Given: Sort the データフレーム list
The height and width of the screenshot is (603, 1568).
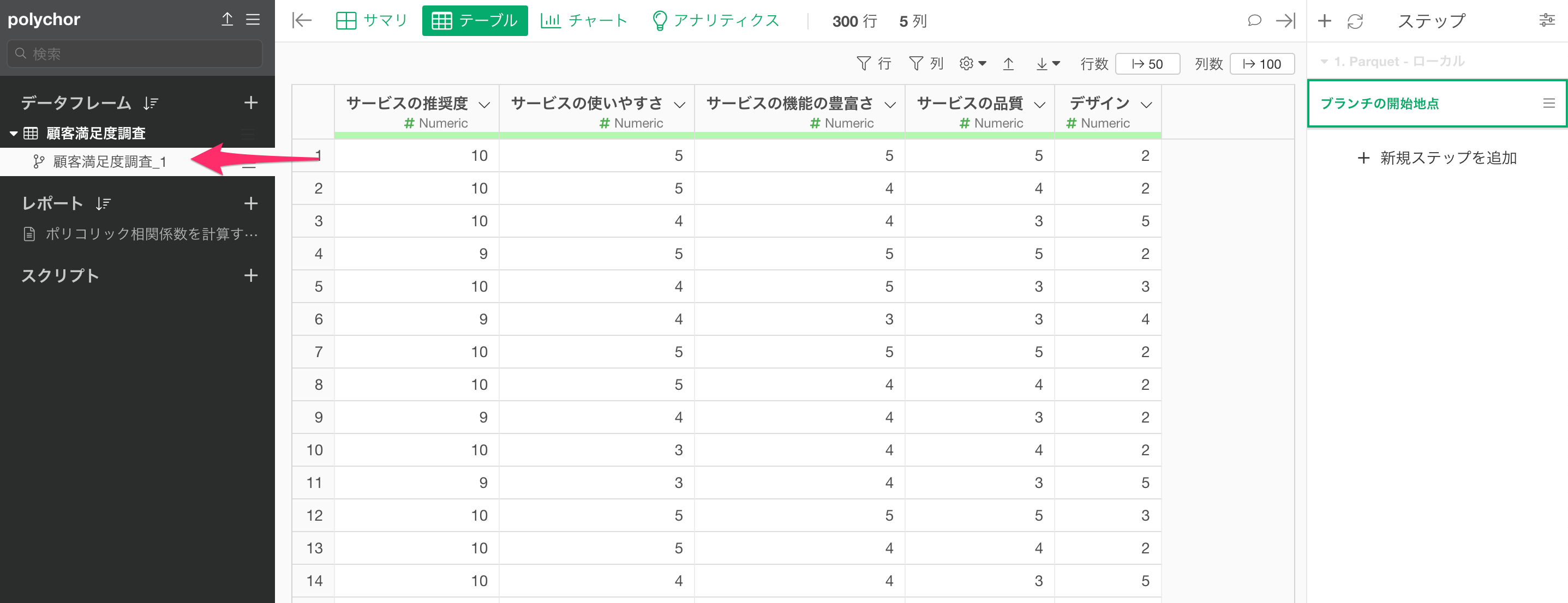Looking at the screenshot, I should click(x=151, y=104).
